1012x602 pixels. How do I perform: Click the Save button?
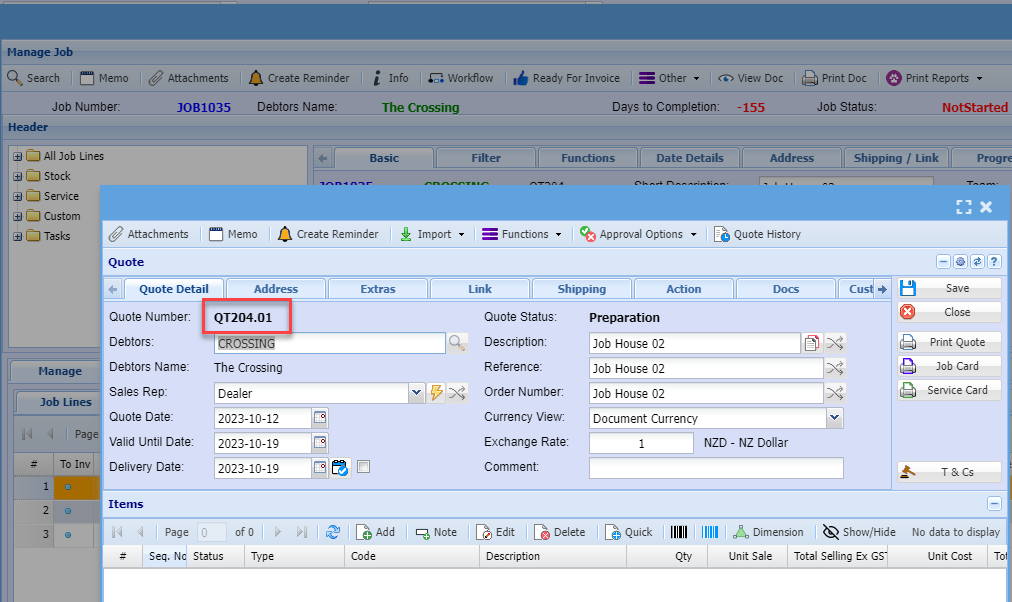tap(950, 288)
